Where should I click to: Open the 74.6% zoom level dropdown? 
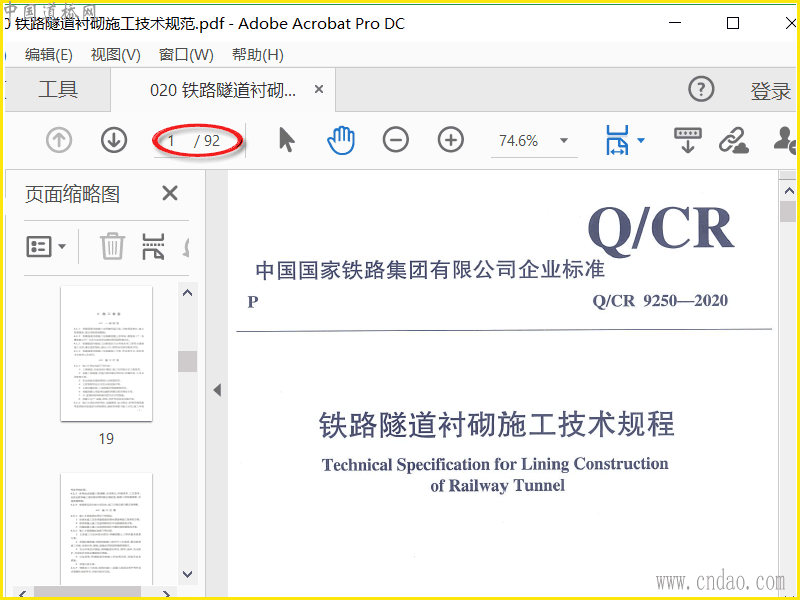[x=564, y=140]
